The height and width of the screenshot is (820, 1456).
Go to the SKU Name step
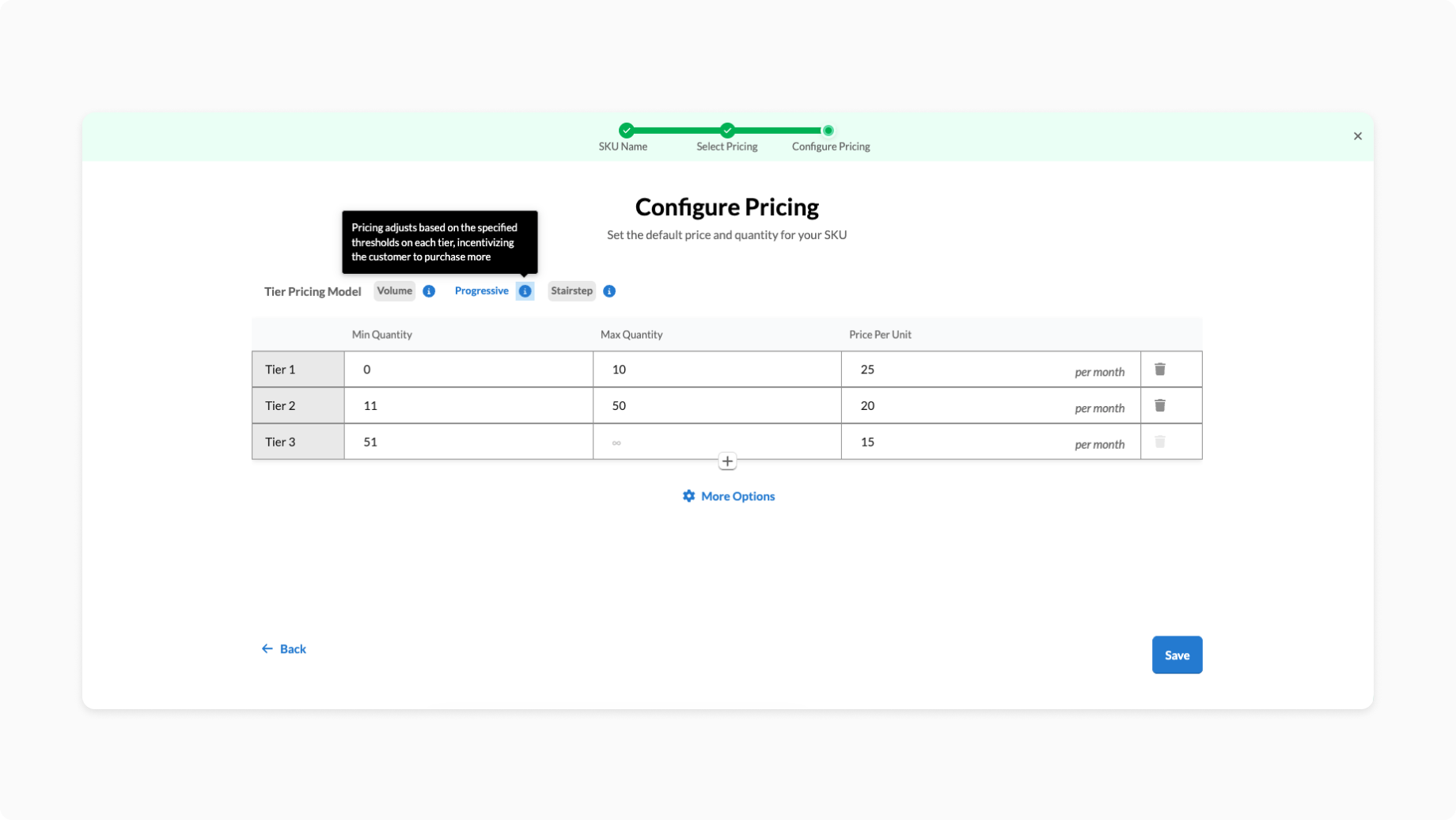(626, 131)
